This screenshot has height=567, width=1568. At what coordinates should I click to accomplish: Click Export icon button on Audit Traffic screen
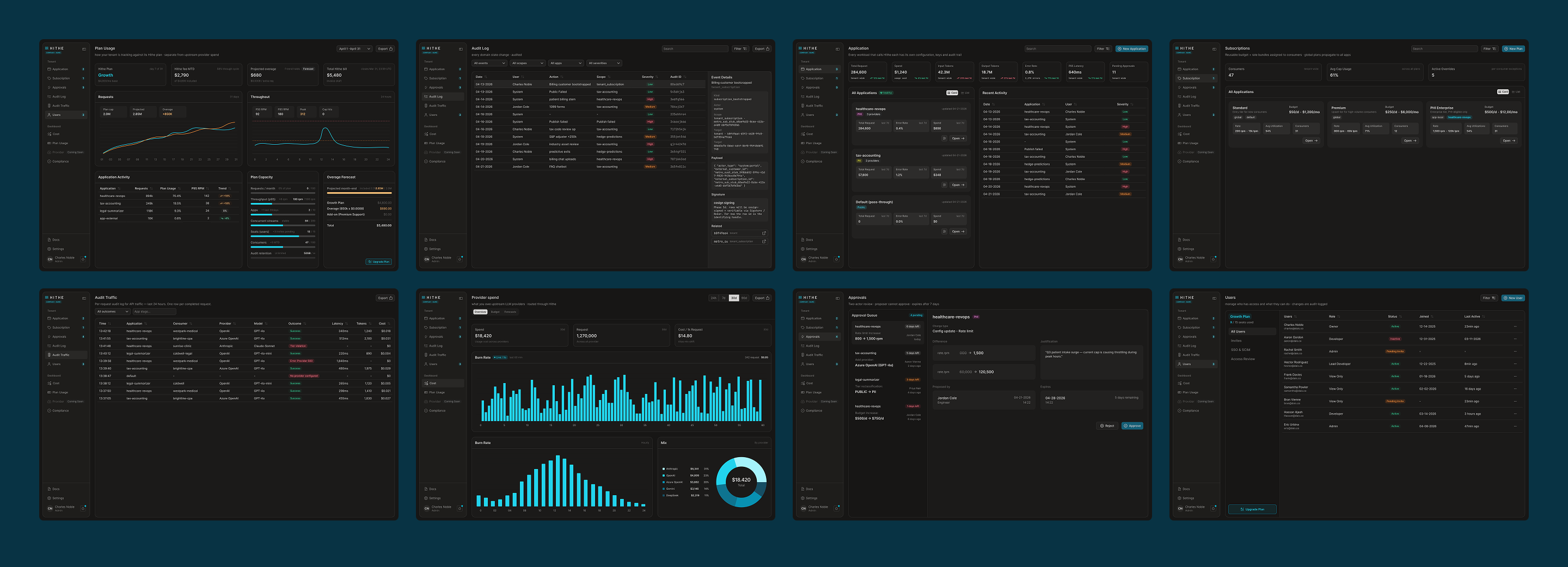point(385,298)
